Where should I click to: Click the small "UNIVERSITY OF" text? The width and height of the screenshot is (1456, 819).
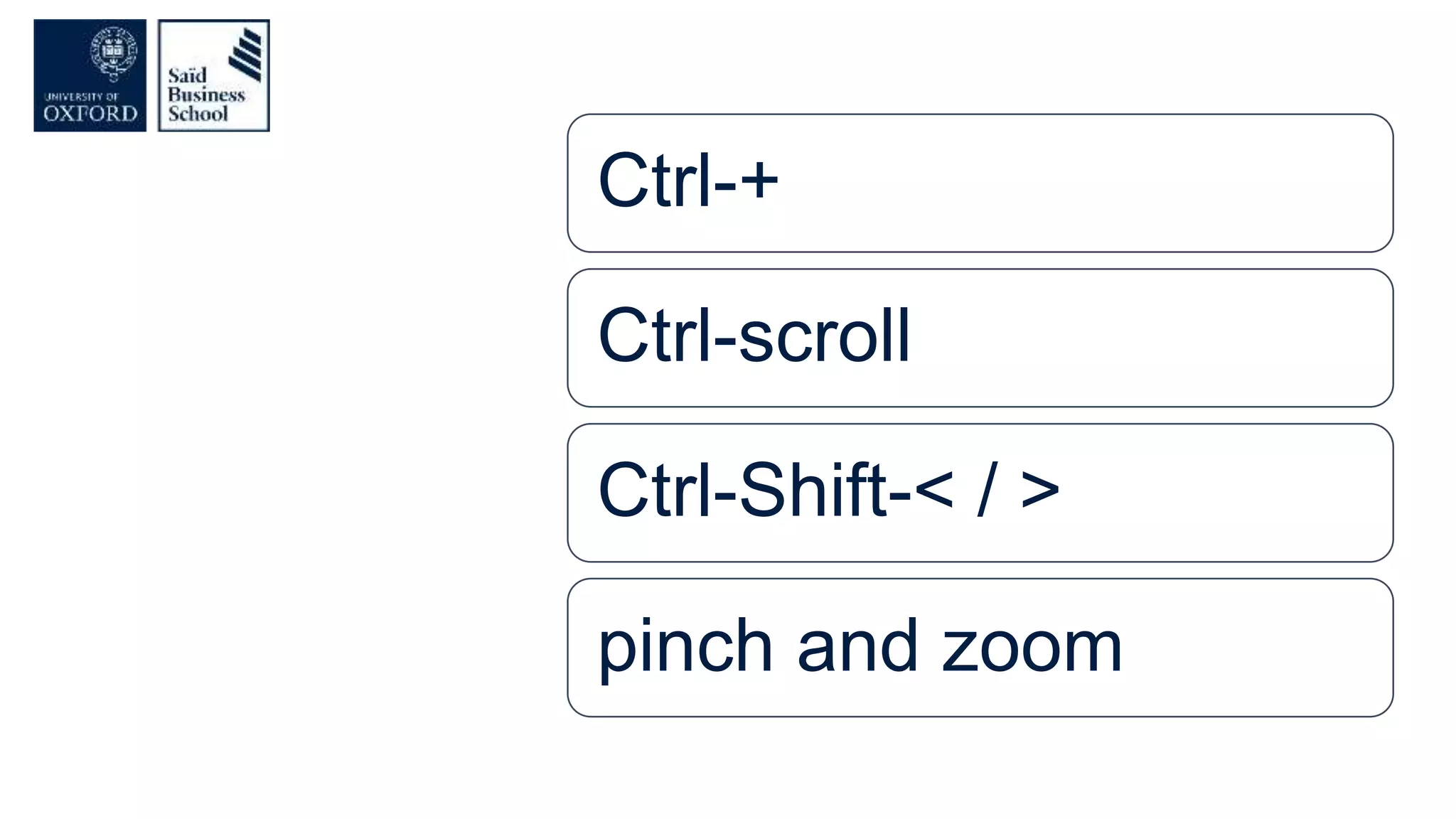point(81,97)
